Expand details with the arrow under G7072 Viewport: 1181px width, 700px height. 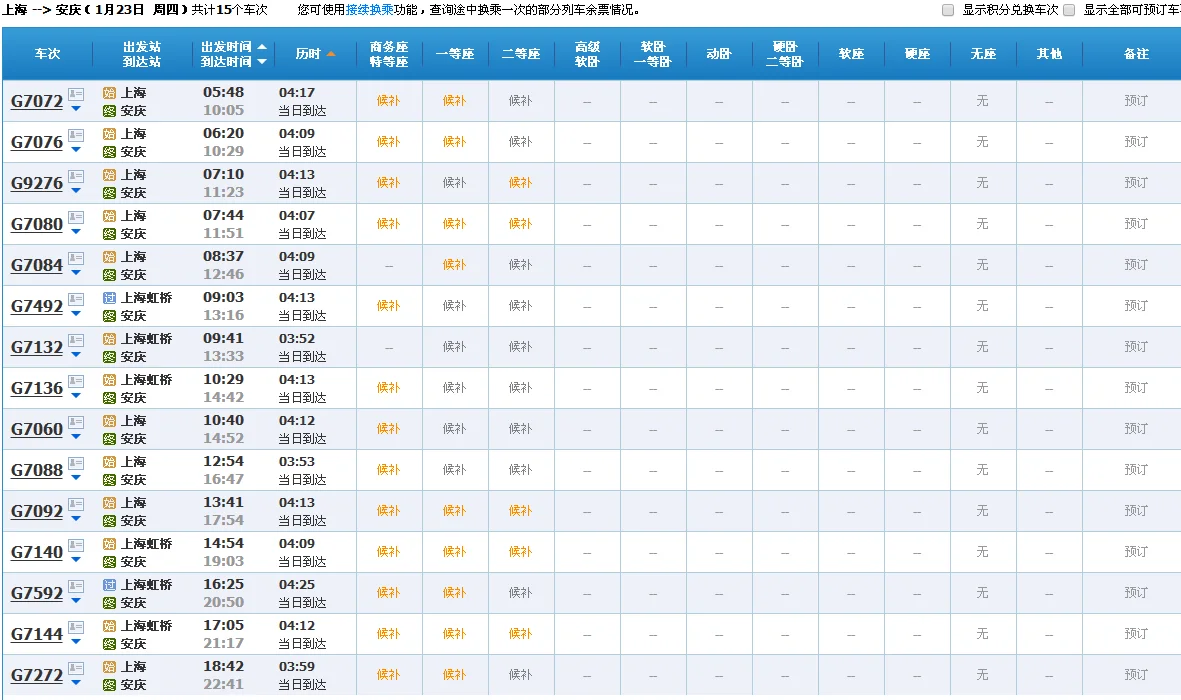(x=76, y=108)
